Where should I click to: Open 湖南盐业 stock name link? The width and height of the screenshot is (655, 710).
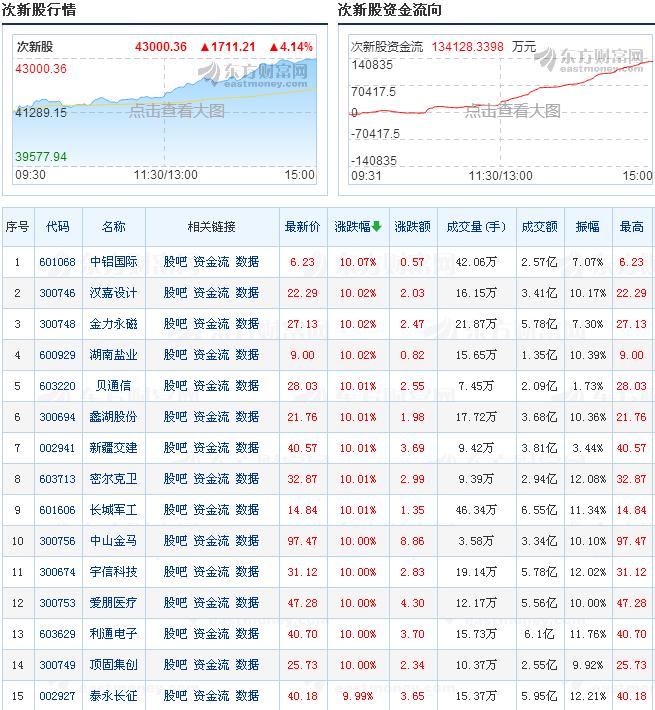point(114,355)
